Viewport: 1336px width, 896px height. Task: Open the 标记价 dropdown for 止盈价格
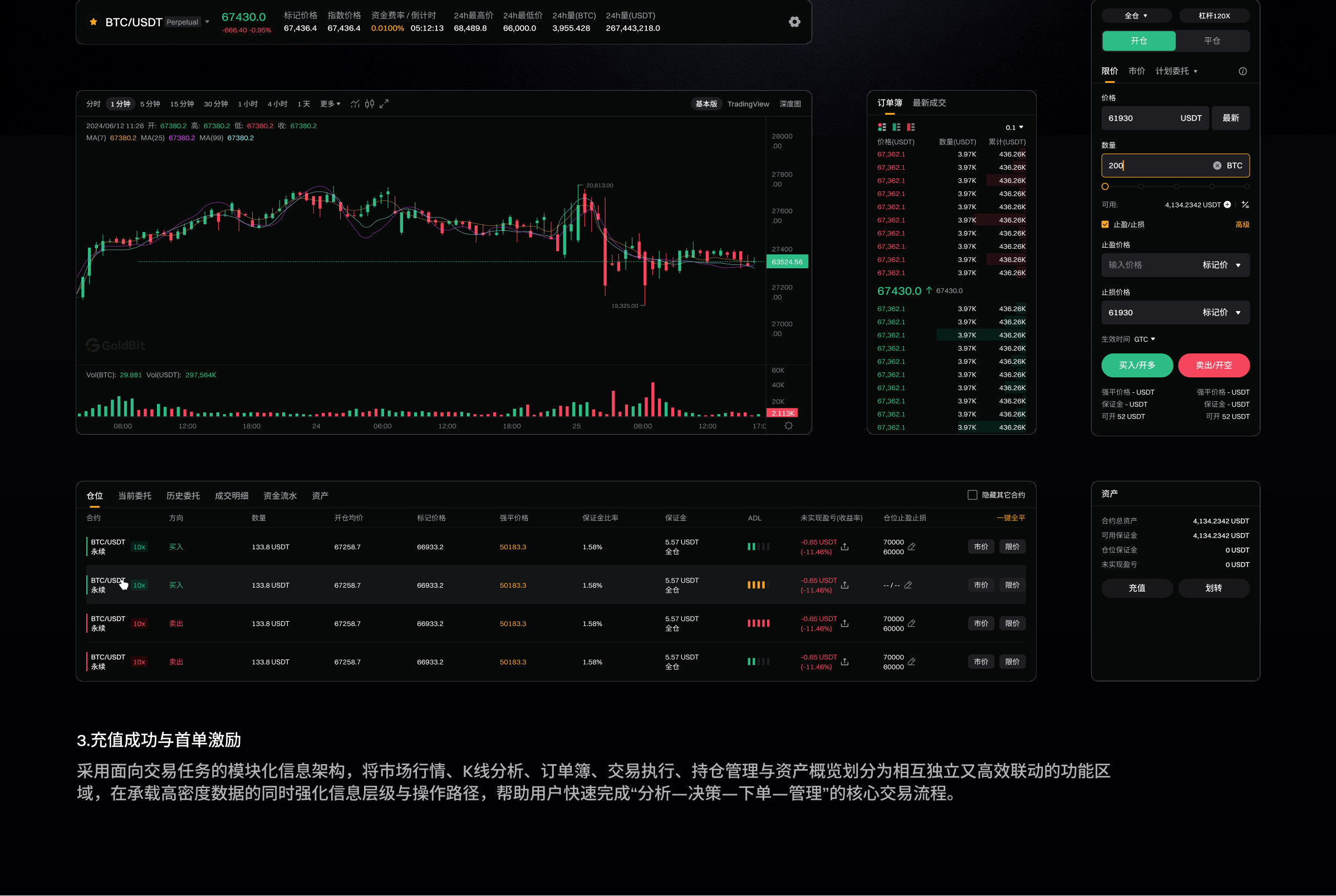[x=1222, y=265]
